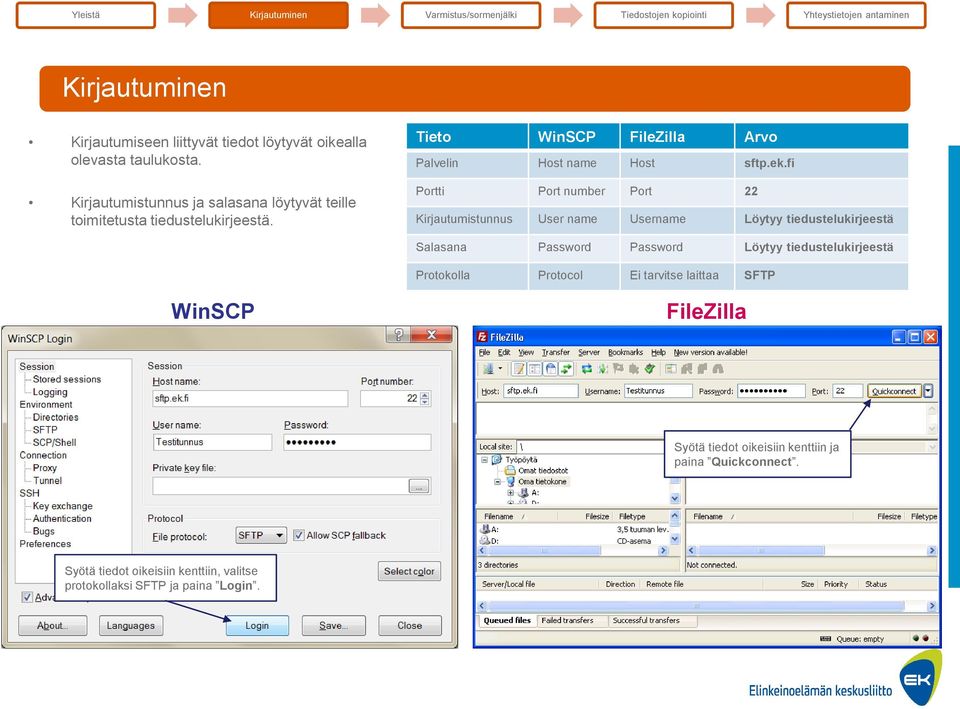
Task: Click the FileZilla Username field
Action: click(658, 391)
